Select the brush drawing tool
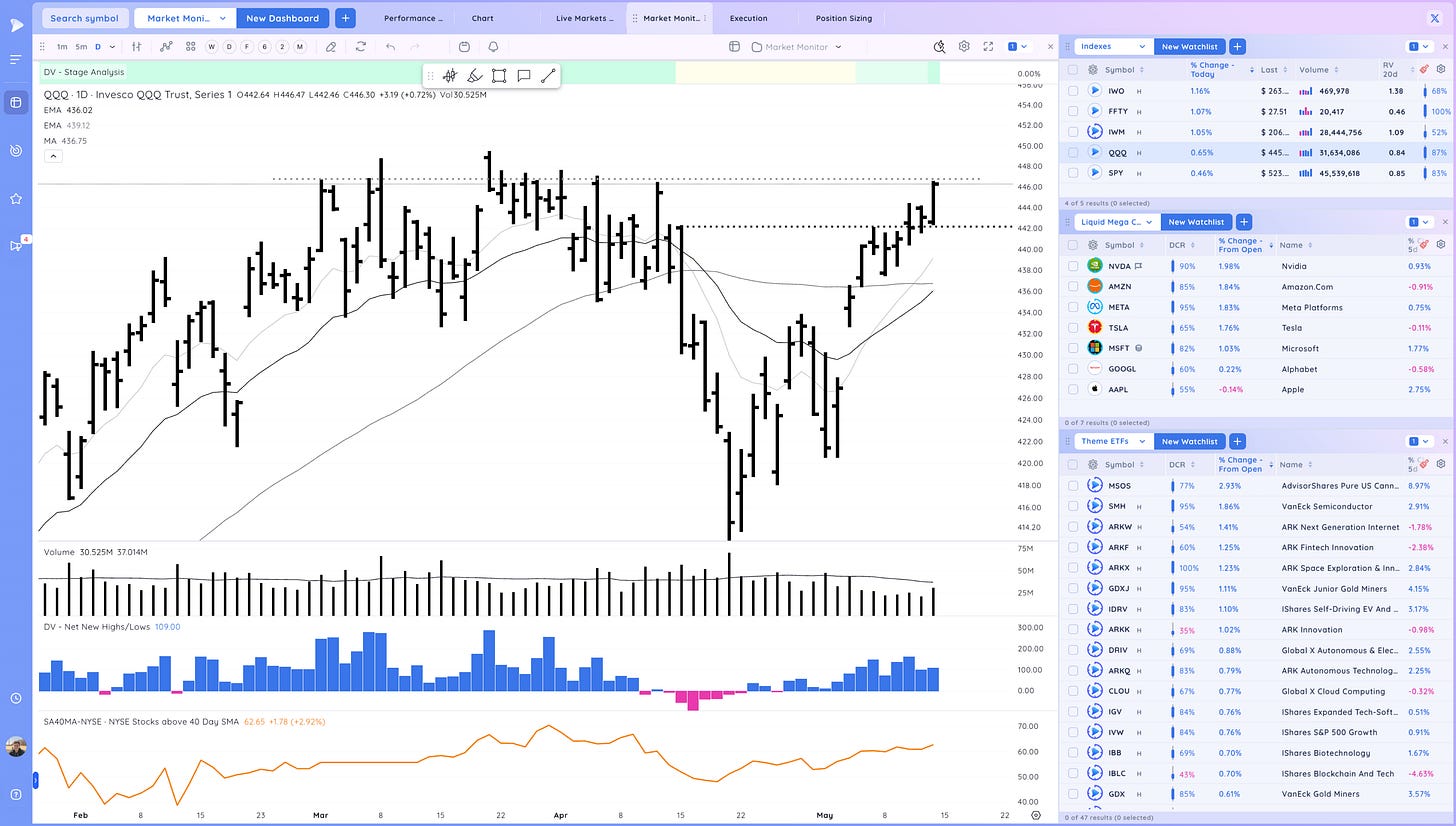The width and height of the screenshot is (1456, 826). click(x=475, y=75)
